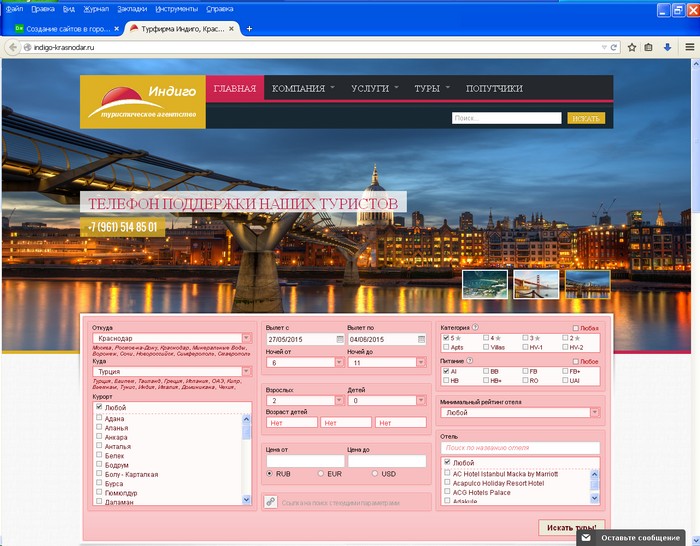Bookmark this page with the star icon
Image resolution: width=700 pixels, height=546 pixels.
click(632, 47)
